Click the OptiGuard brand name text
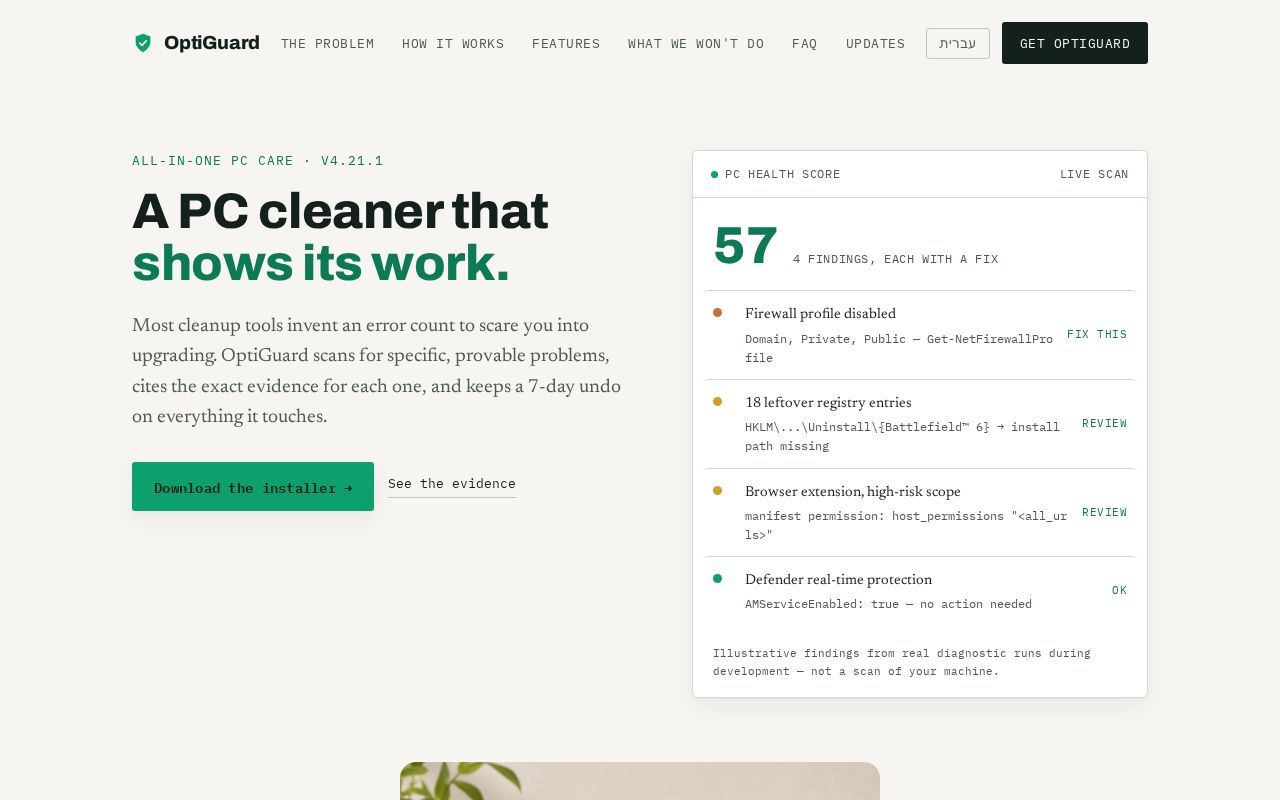1280x800 pixels. 211,43
